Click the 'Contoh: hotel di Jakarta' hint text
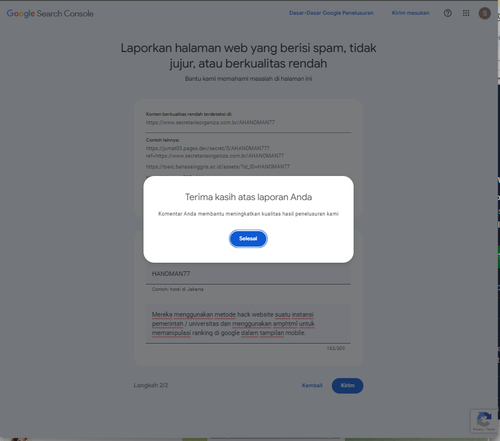Screen dimensions: 500x441 [x=178, y=289]
